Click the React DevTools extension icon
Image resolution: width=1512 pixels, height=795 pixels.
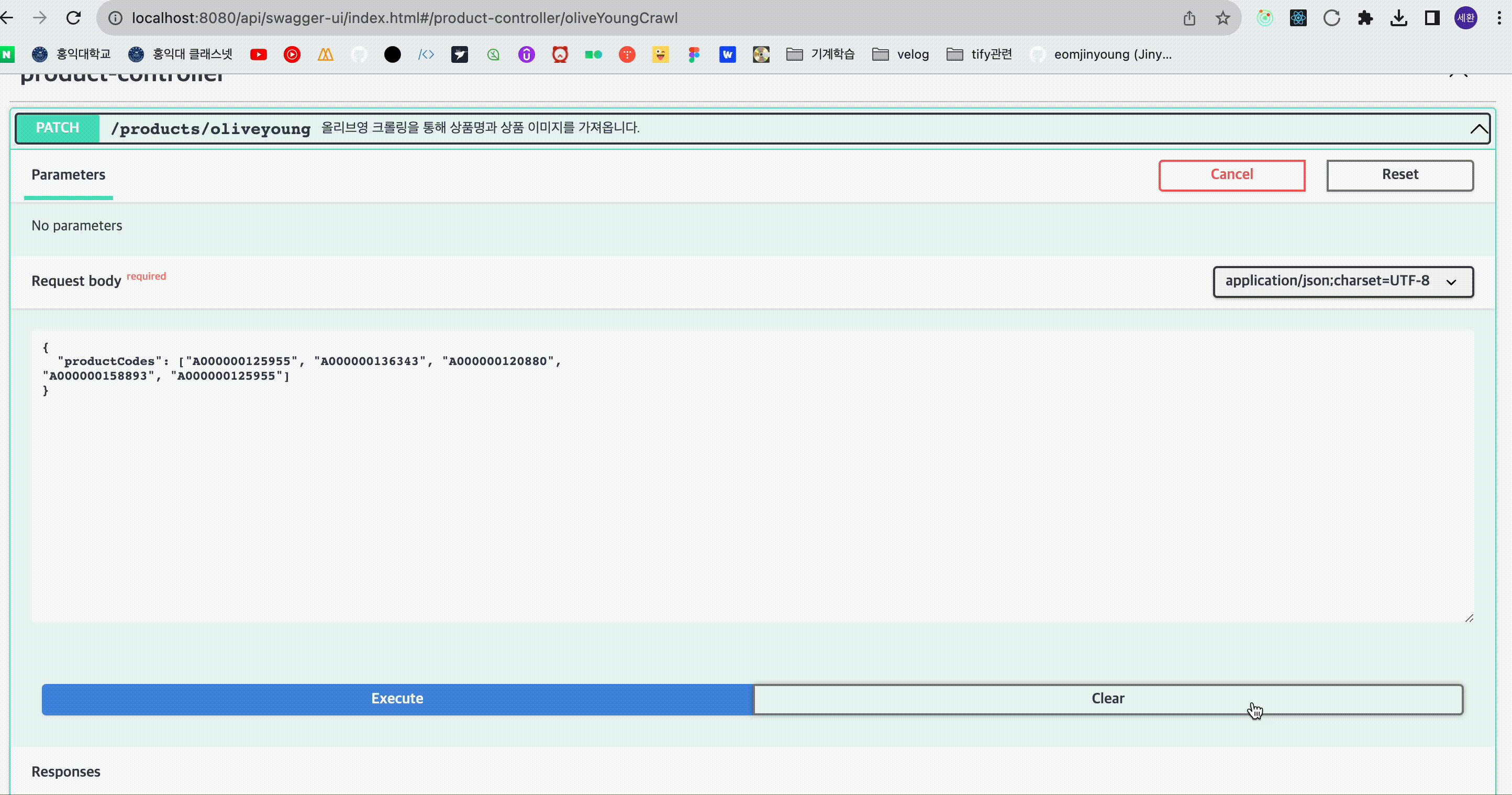pyautogui.click(x=1298, y=18)
